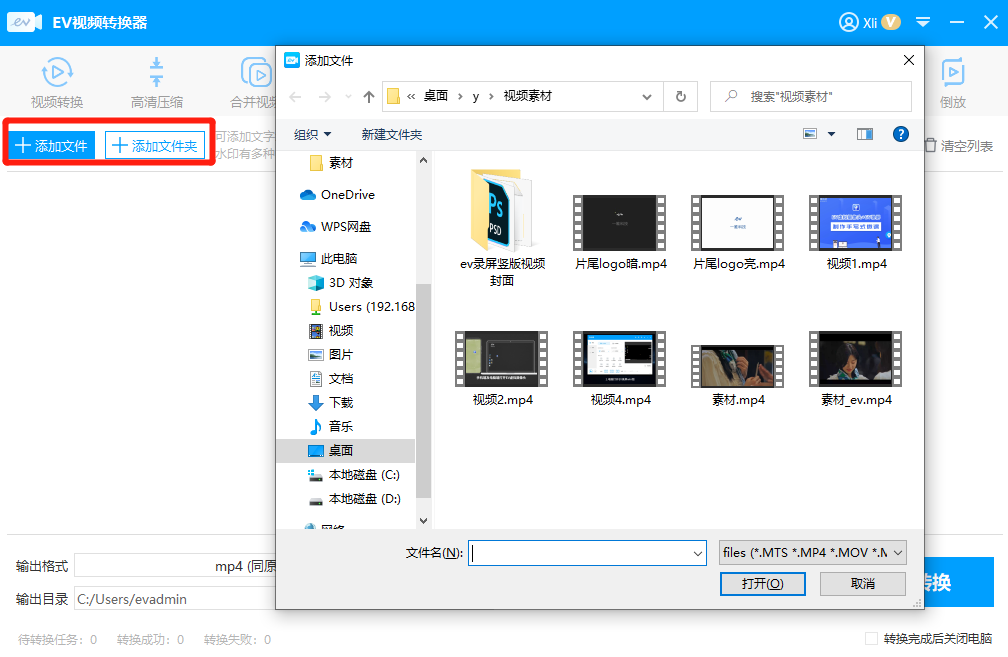Select 视频1.mp4 file
Image resolution: width=1008 pixels, height=657 pixels.
[x=856, y=232]
